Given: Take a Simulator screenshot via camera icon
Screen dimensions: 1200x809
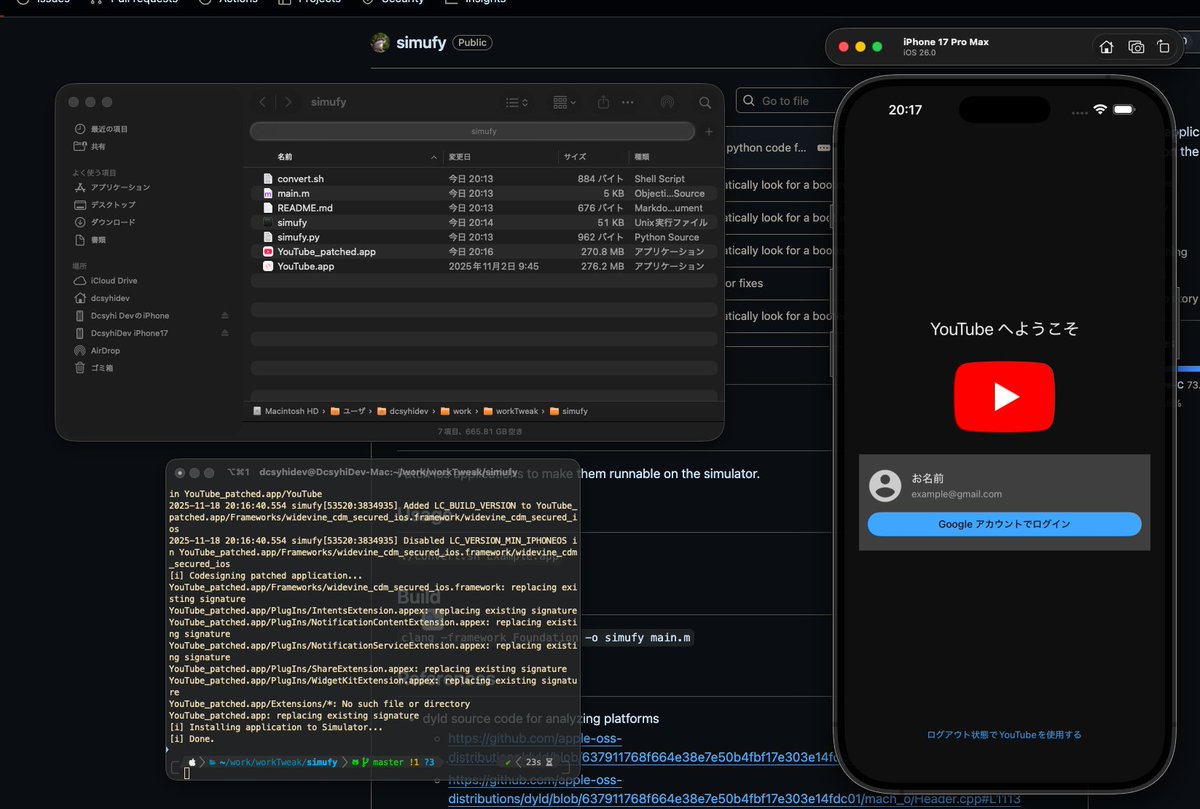Looking at the screenshot, I should 1136,47.
